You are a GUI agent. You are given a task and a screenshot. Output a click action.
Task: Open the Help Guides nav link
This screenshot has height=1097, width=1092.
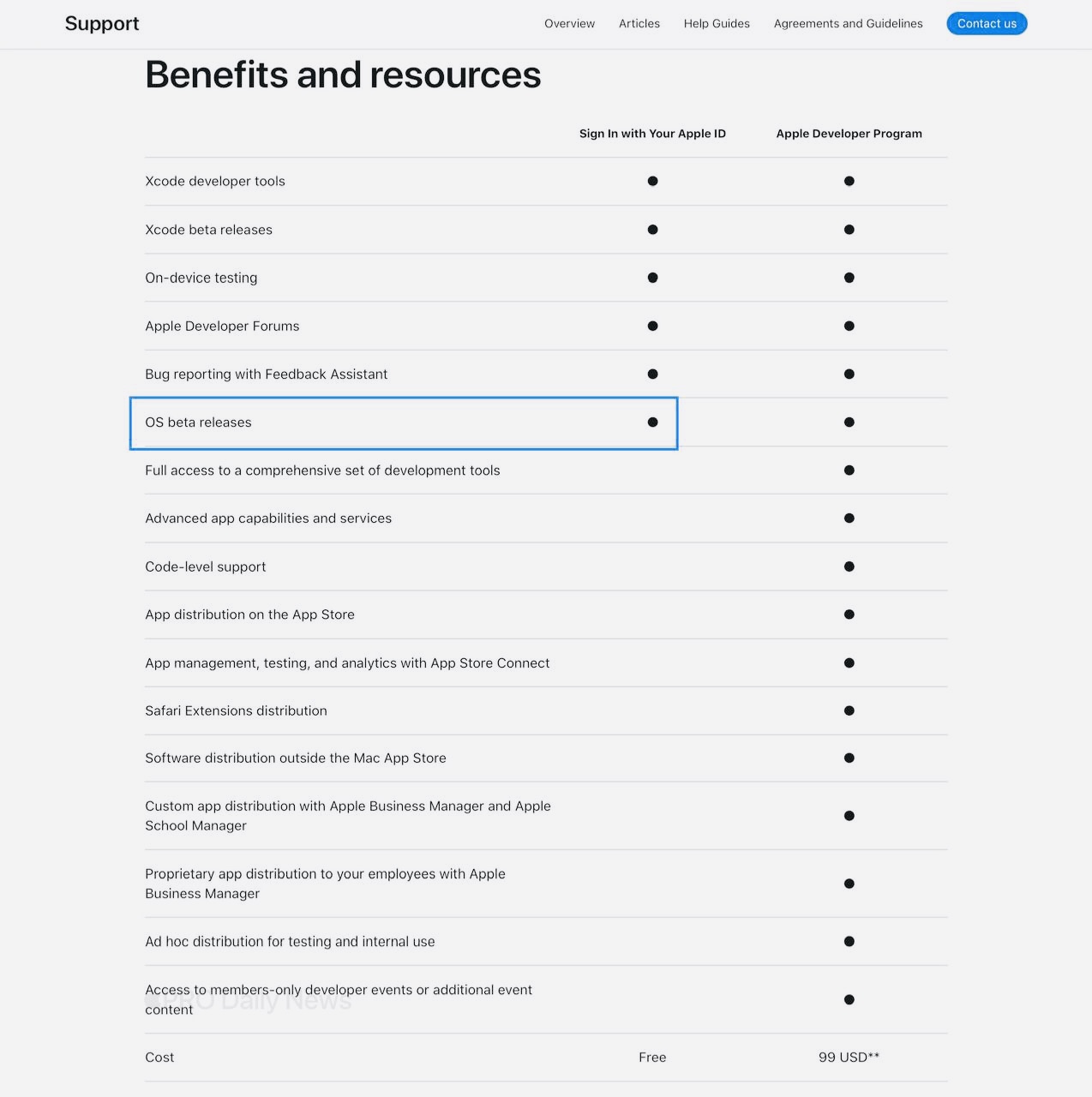coord(717,23)
